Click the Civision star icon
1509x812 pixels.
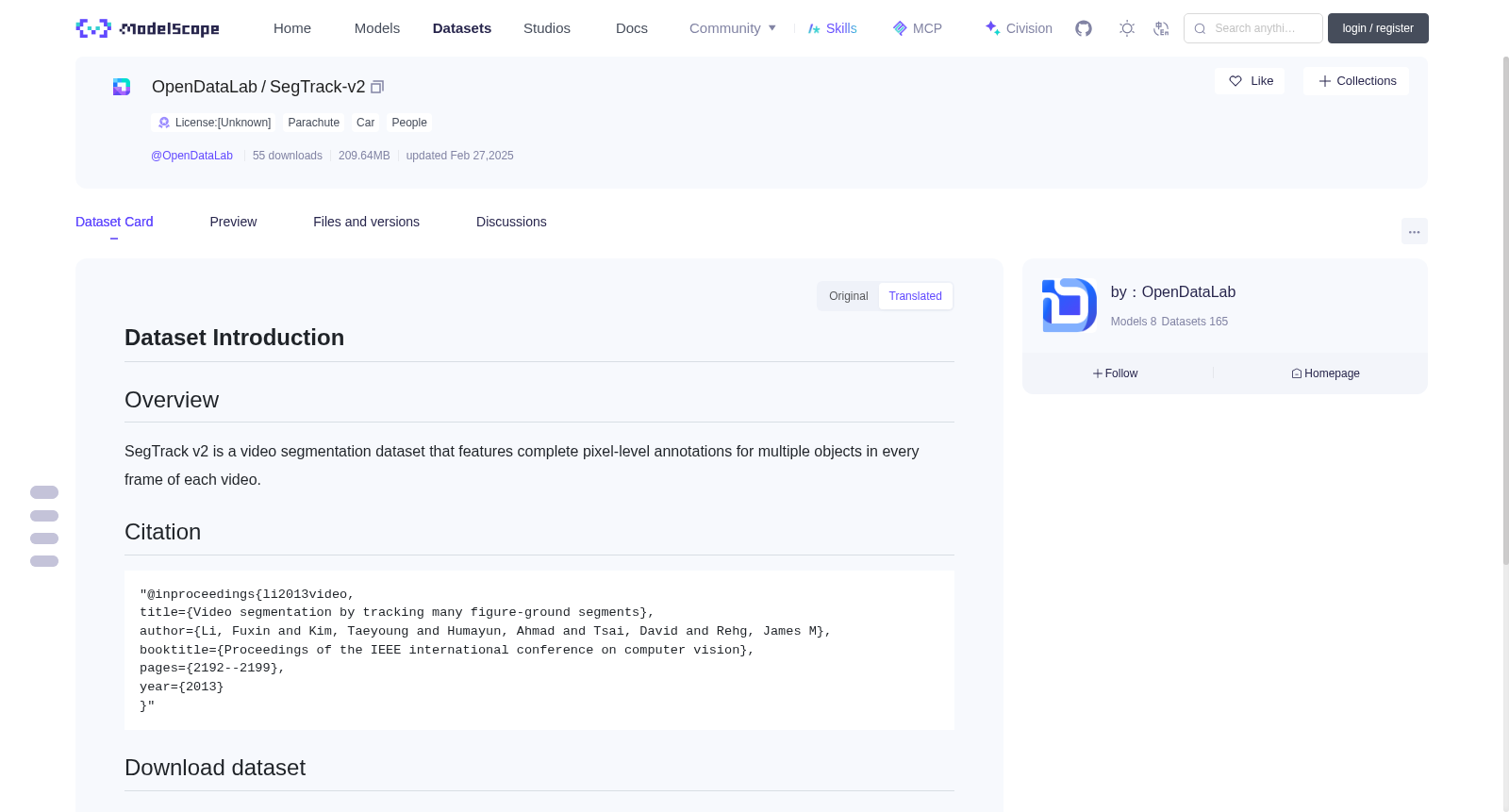[992, 28]
